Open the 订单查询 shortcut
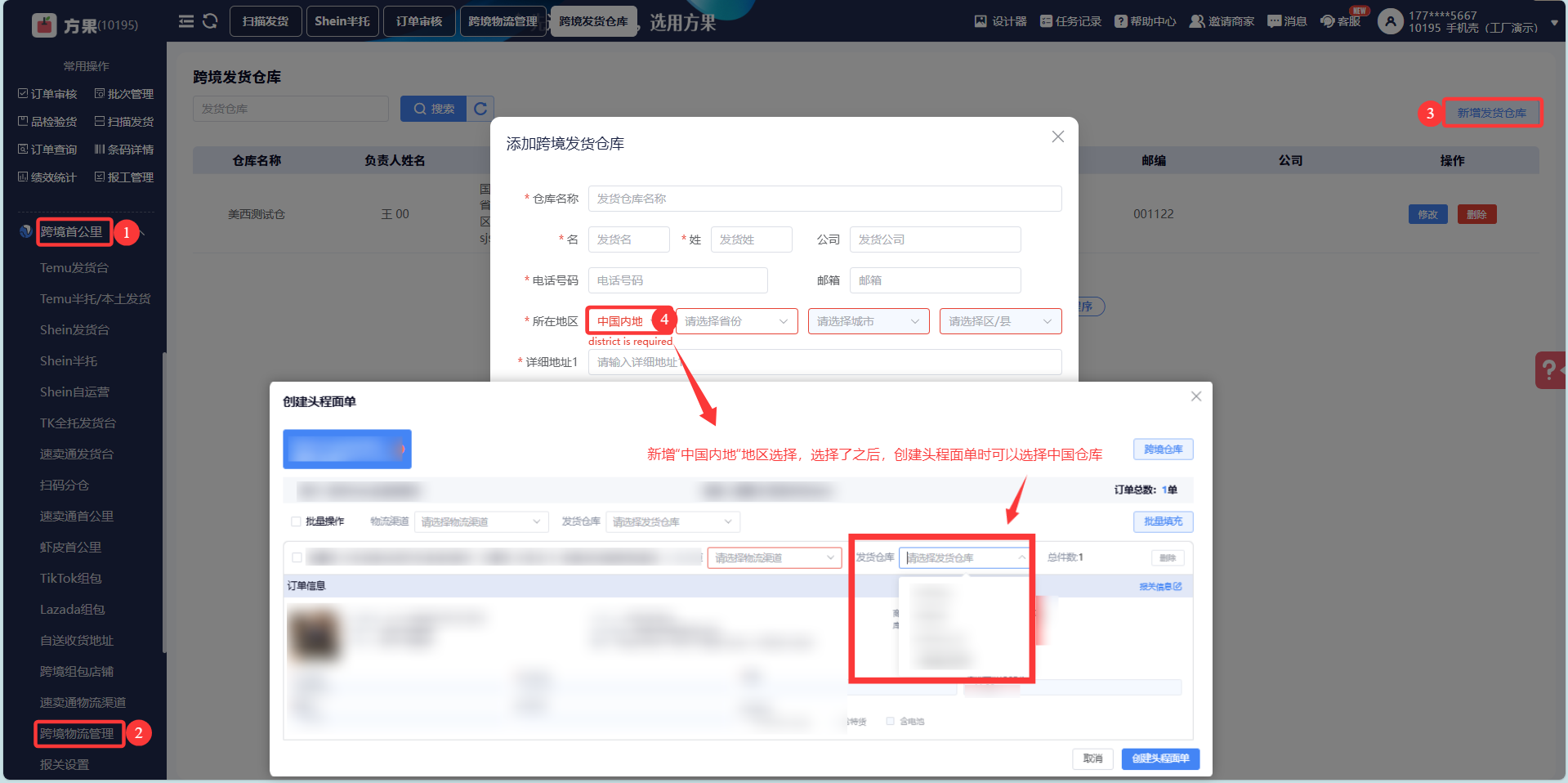Image resolution: width=1568 pixels, height=783 pixels. (x=47, y=150)
